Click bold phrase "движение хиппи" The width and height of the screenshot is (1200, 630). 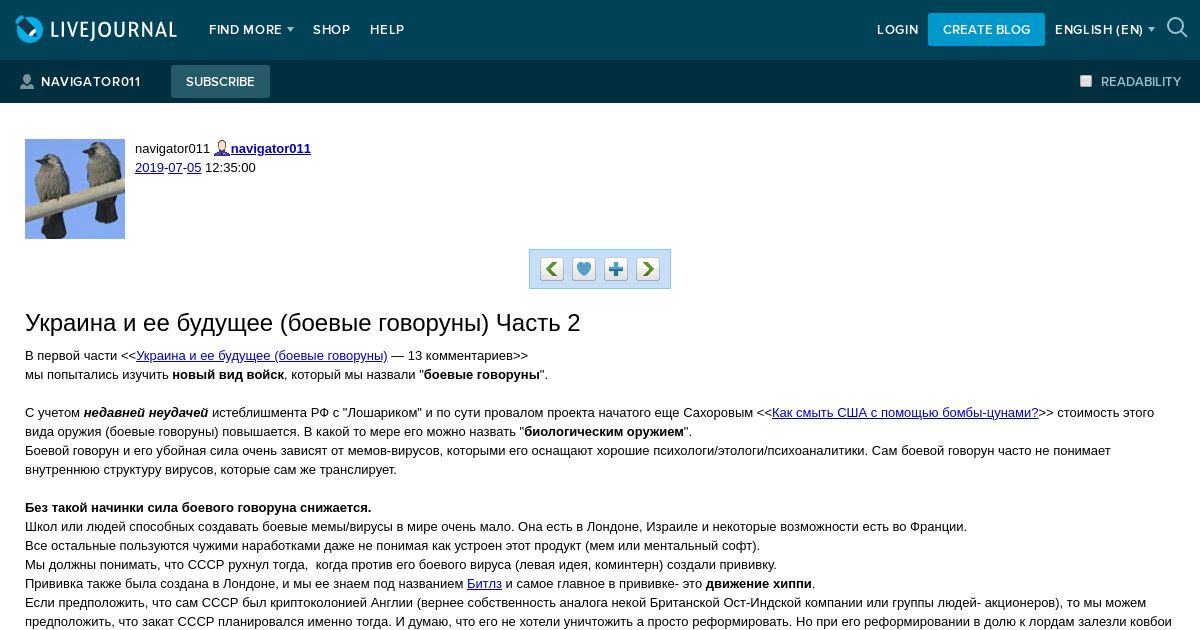point(759,583)
